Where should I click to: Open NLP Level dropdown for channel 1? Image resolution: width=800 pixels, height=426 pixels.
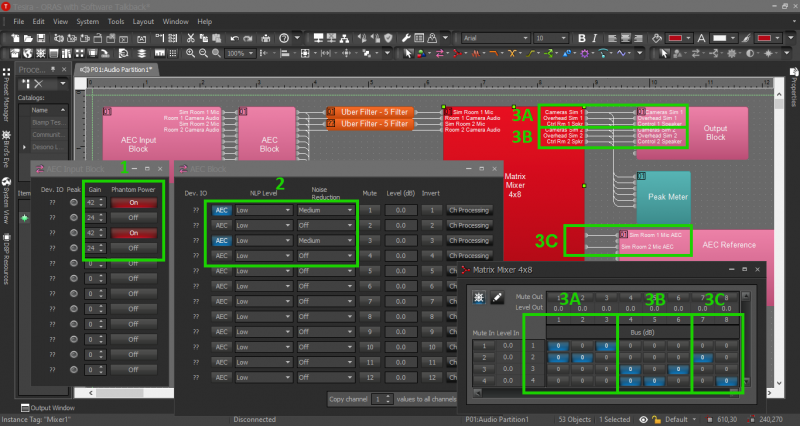tap(263, 210)
